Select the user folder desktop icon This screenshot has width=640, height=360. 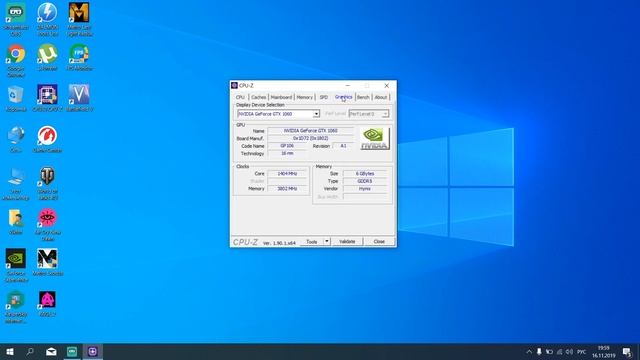coord(16,222)
